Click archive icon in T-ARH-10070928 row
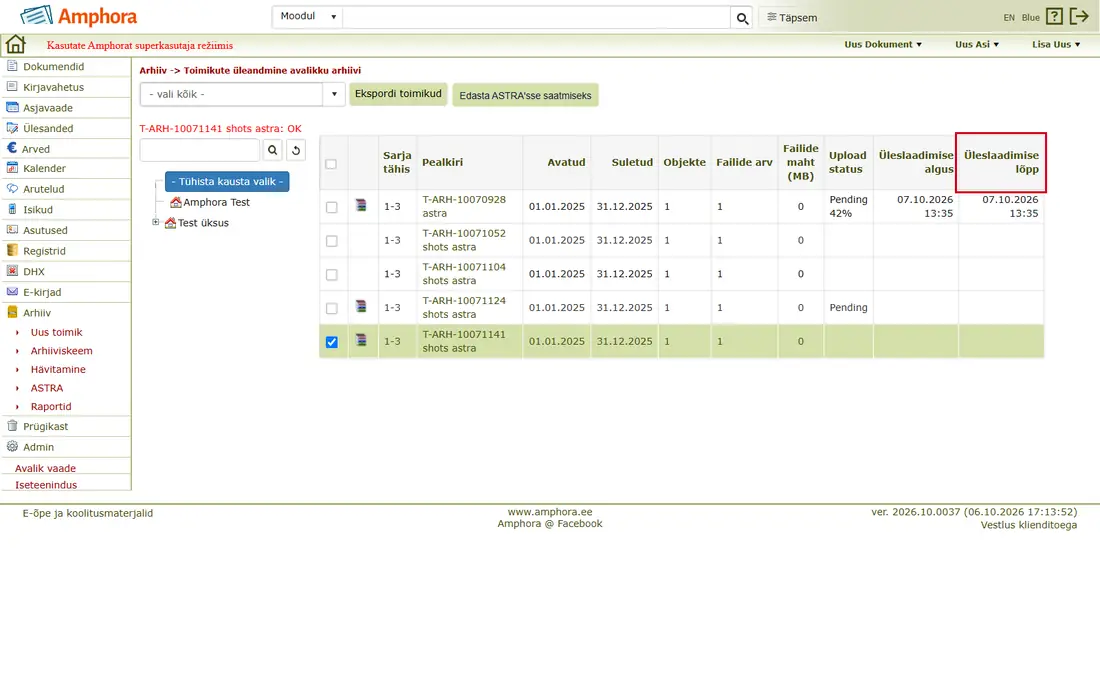 [x=361, y=205]
